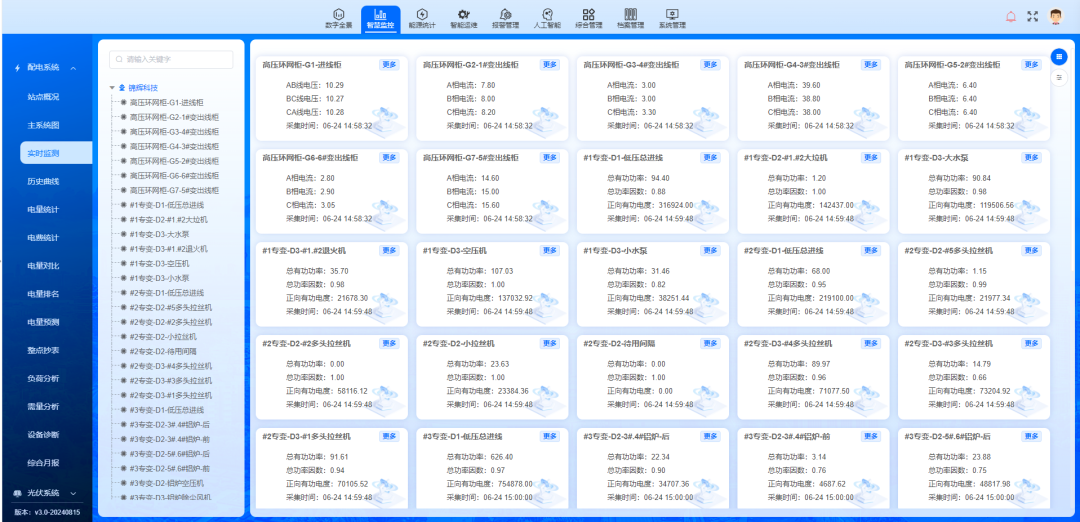Viewport: 1080px width, 522px height.
Task: Open 电量预测 in the sidebar
Action: point(43,322)
